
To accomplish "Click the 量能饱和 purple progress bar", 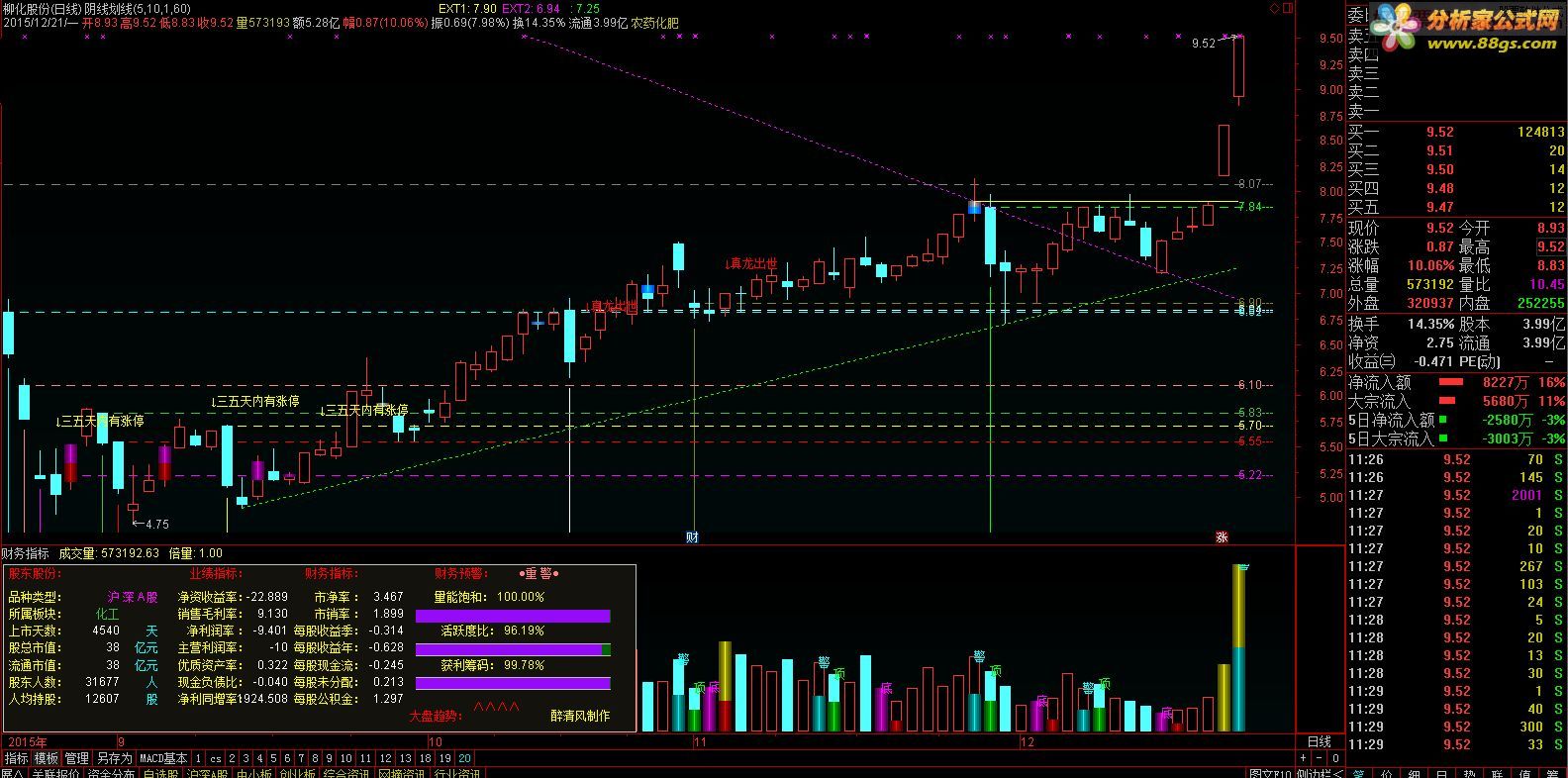I will (x=513, y=616).
